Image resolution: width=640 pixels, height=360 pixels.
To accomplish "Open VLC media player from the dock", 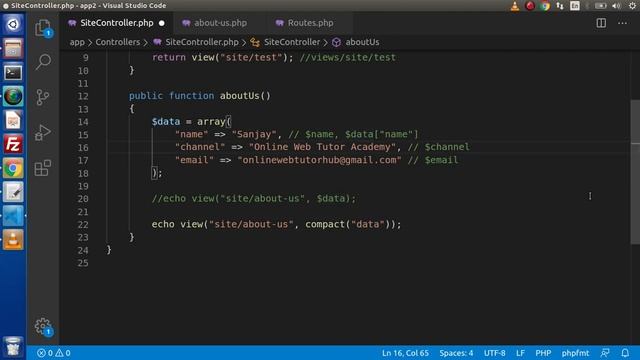I will click(x=13, y=240).
